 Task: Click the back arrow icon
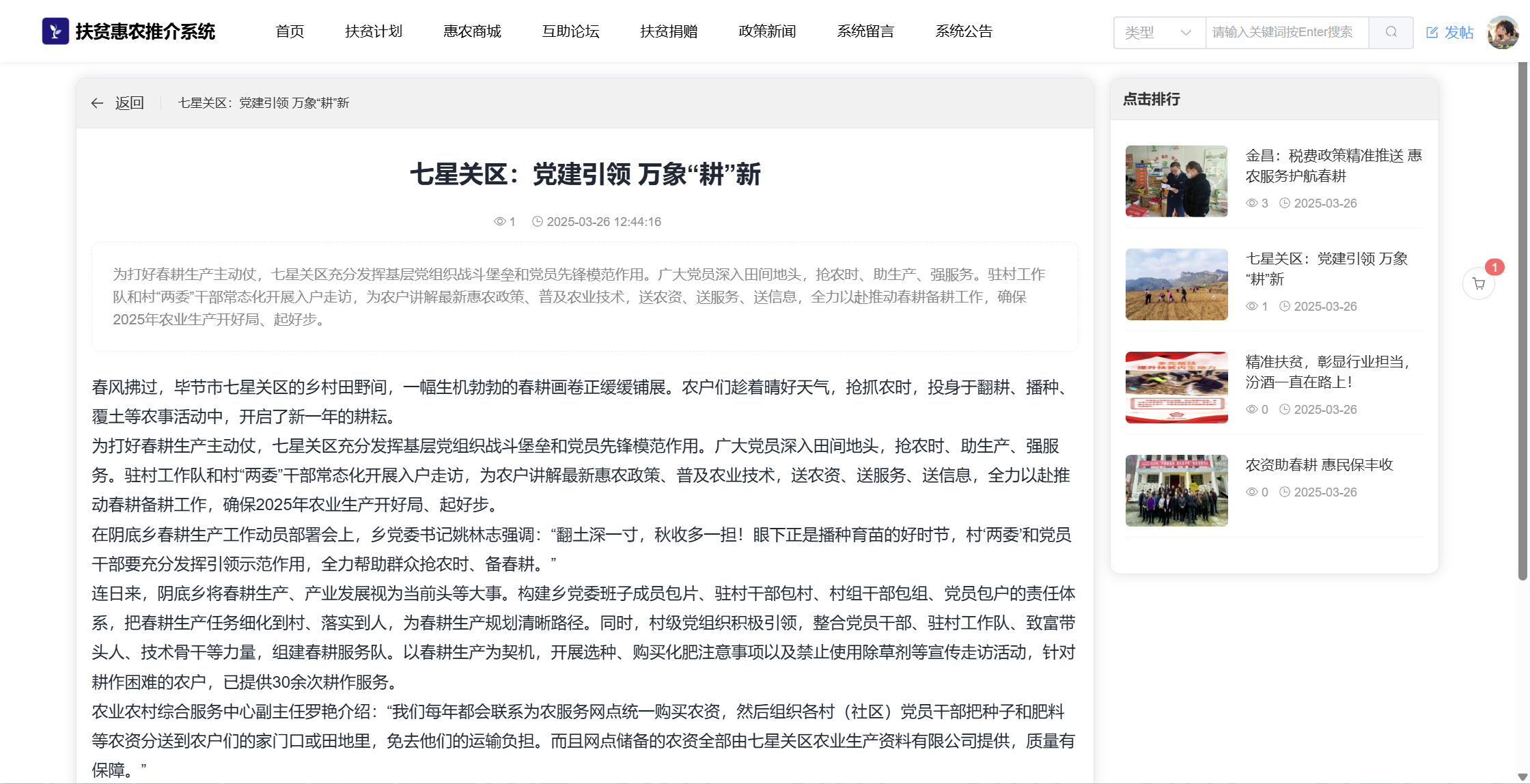[x=97, y=103]
